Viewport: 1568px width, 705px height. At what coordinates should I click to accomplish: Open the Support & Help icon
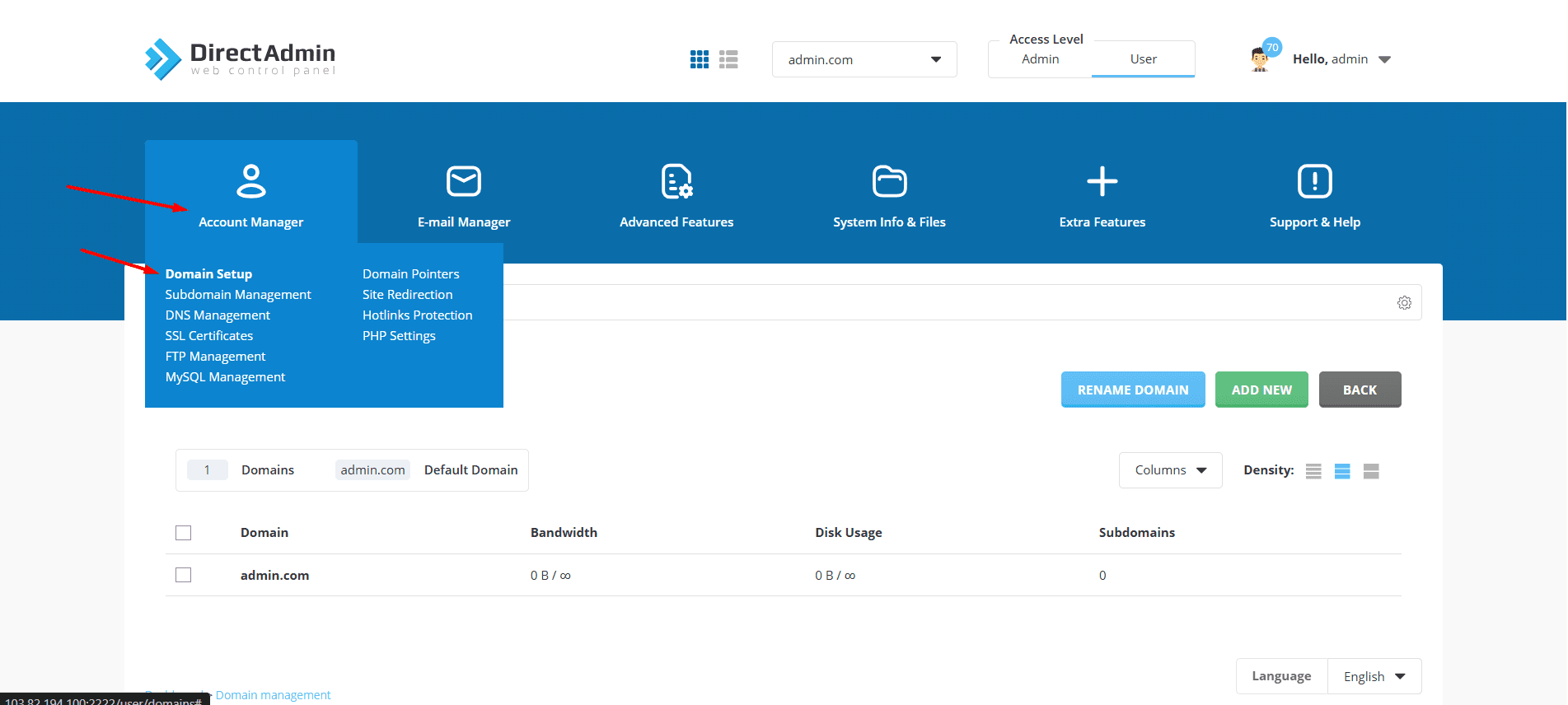coord(1314,182)
